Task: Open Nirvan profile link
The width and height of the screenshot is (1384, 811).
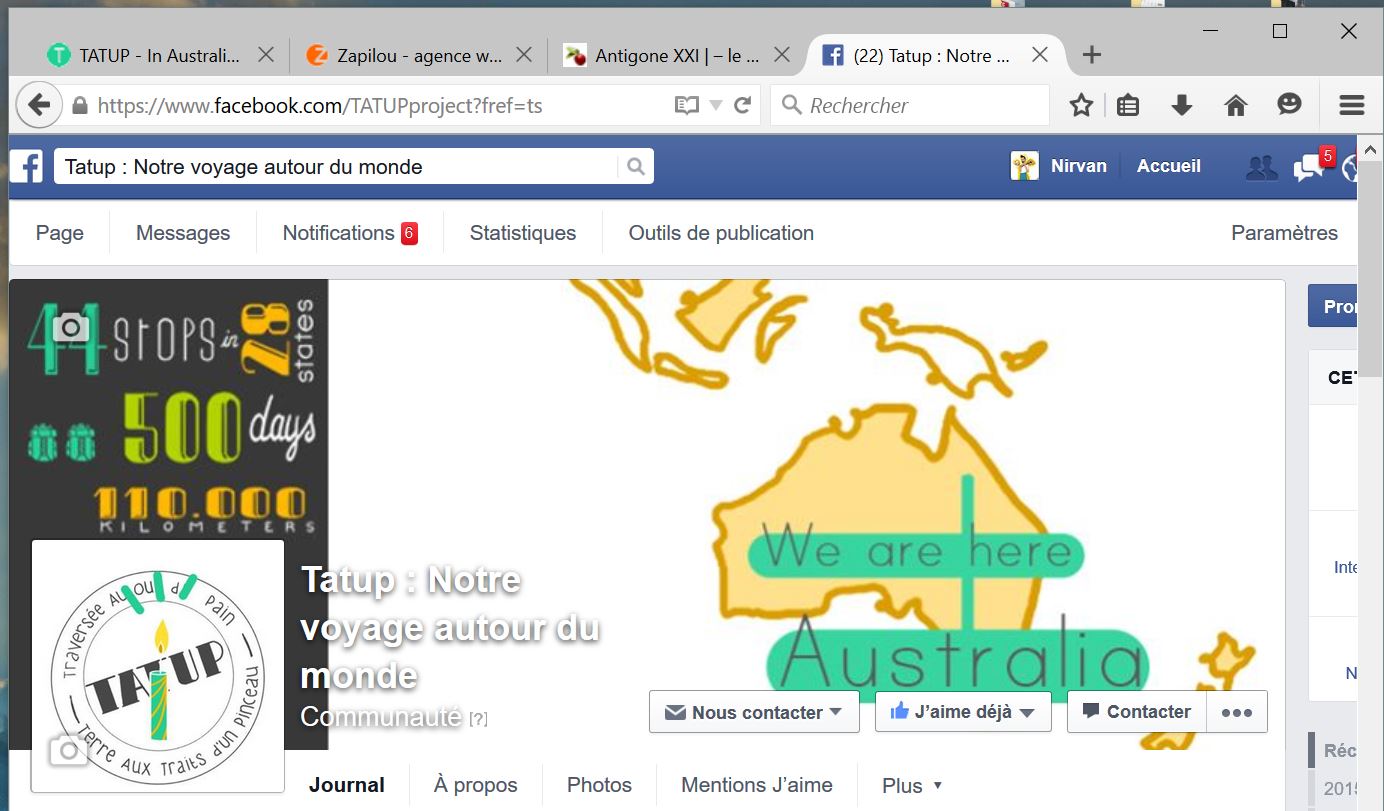Action: click(1078, 166)
